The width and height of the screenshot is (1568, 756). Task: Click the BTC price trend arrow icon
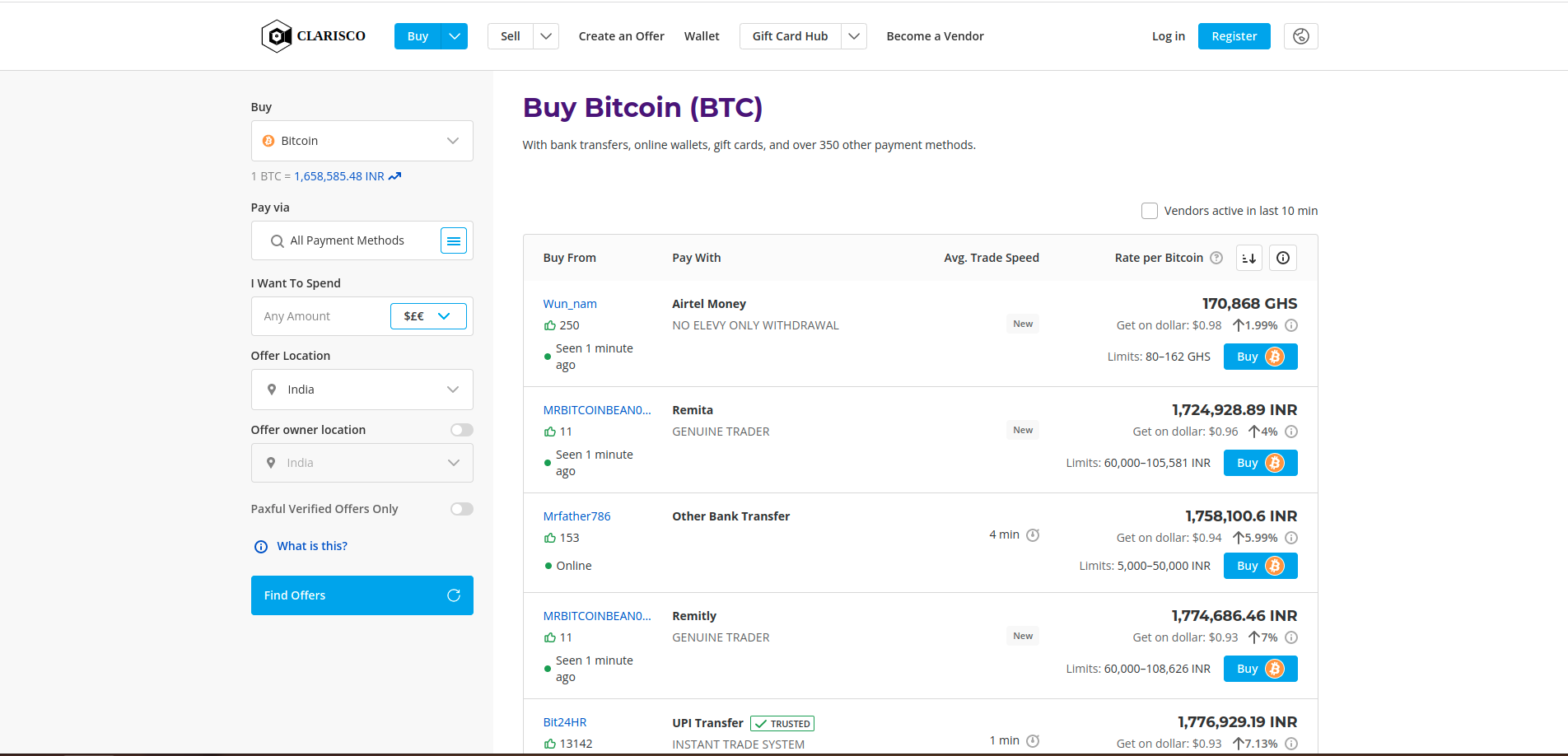click(394, 176)
